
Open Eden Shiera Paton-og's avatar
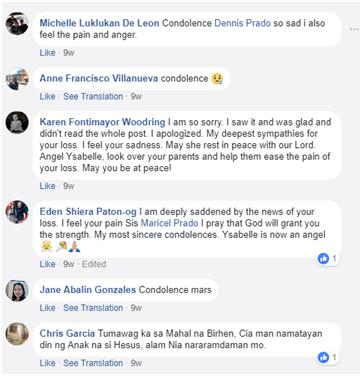(17, 212)
